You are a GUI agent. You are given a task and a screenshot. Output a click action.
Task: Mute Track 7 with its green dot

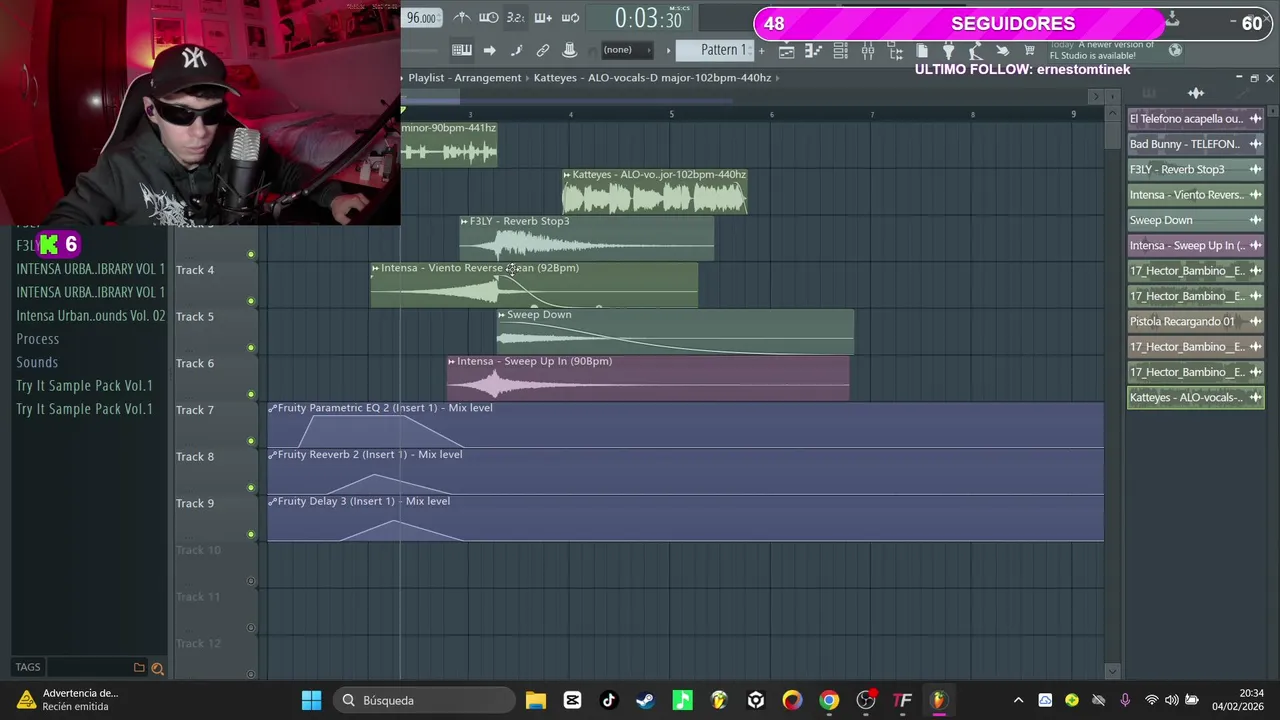point(251,441)
